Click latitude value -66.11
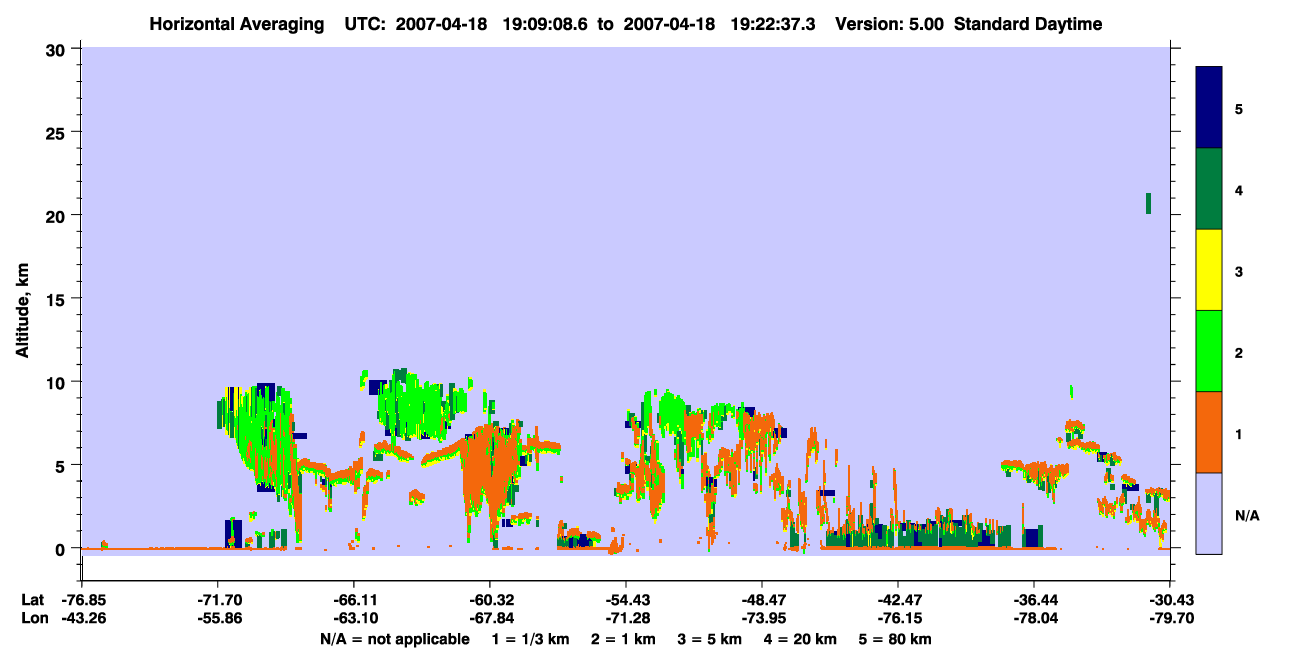Screen dimensions: 1300x667 tap(354, 599)
